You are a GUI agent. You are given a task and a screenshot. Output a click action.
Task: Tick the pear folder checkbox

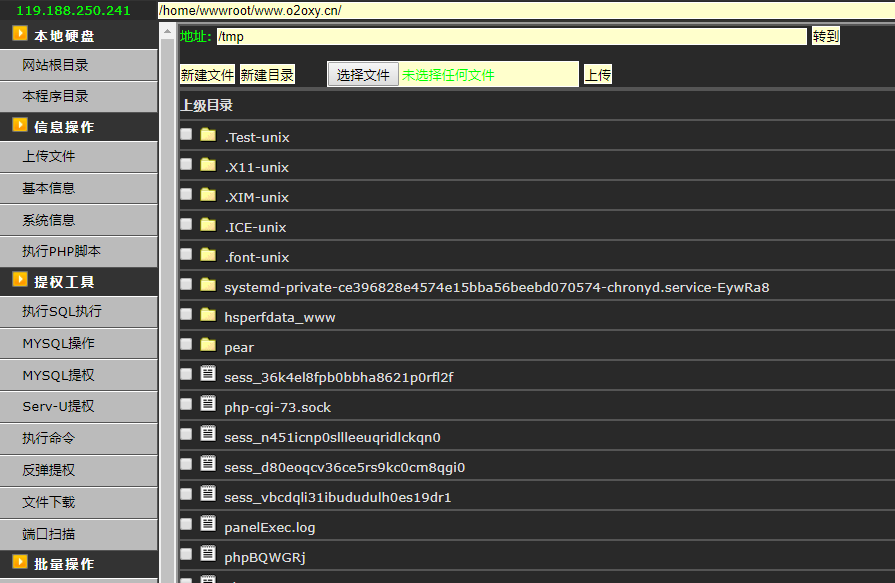click(x=186, y=344)
